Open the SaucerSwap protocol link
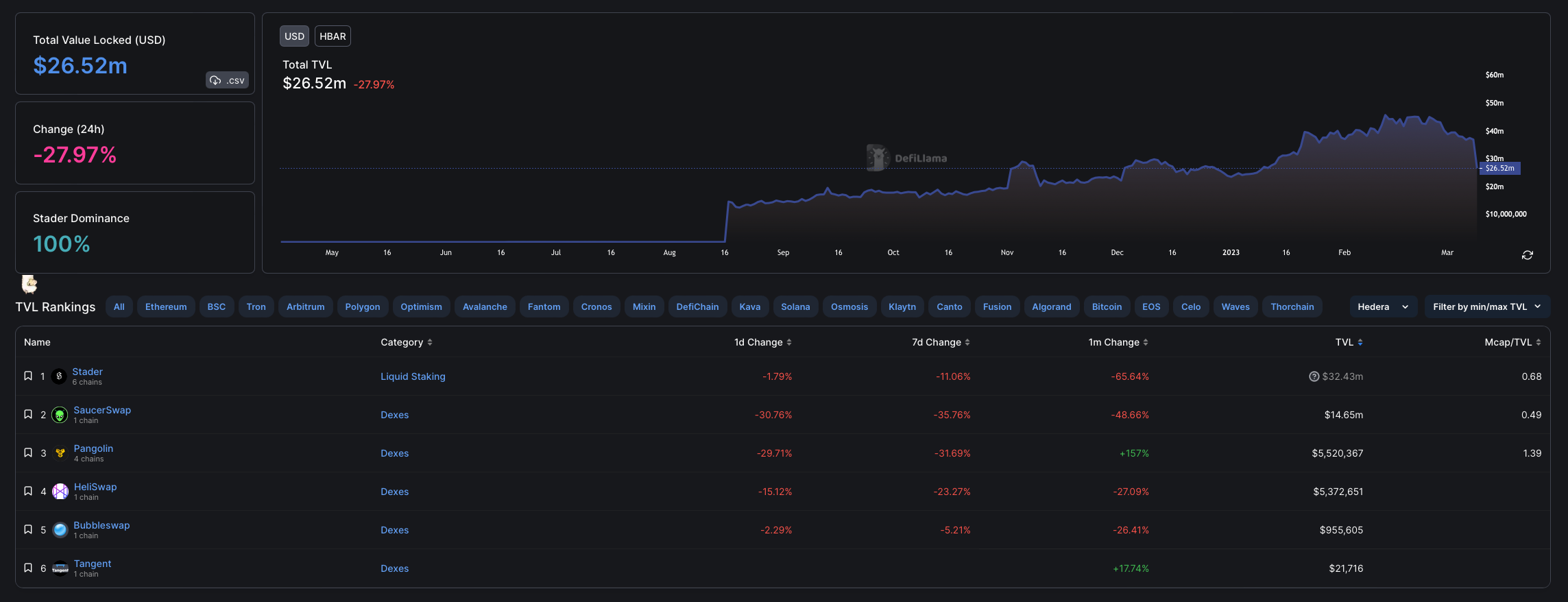The width and height of the screenshot is (1568, 602). point(102,410)
